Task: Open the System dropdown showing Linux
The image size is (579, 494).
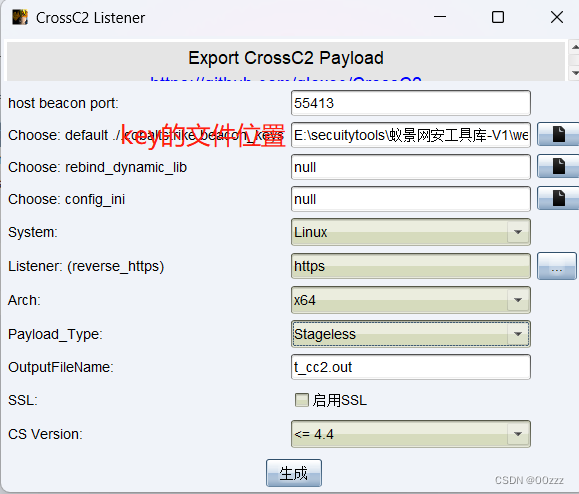Action: tap(411, 232)
